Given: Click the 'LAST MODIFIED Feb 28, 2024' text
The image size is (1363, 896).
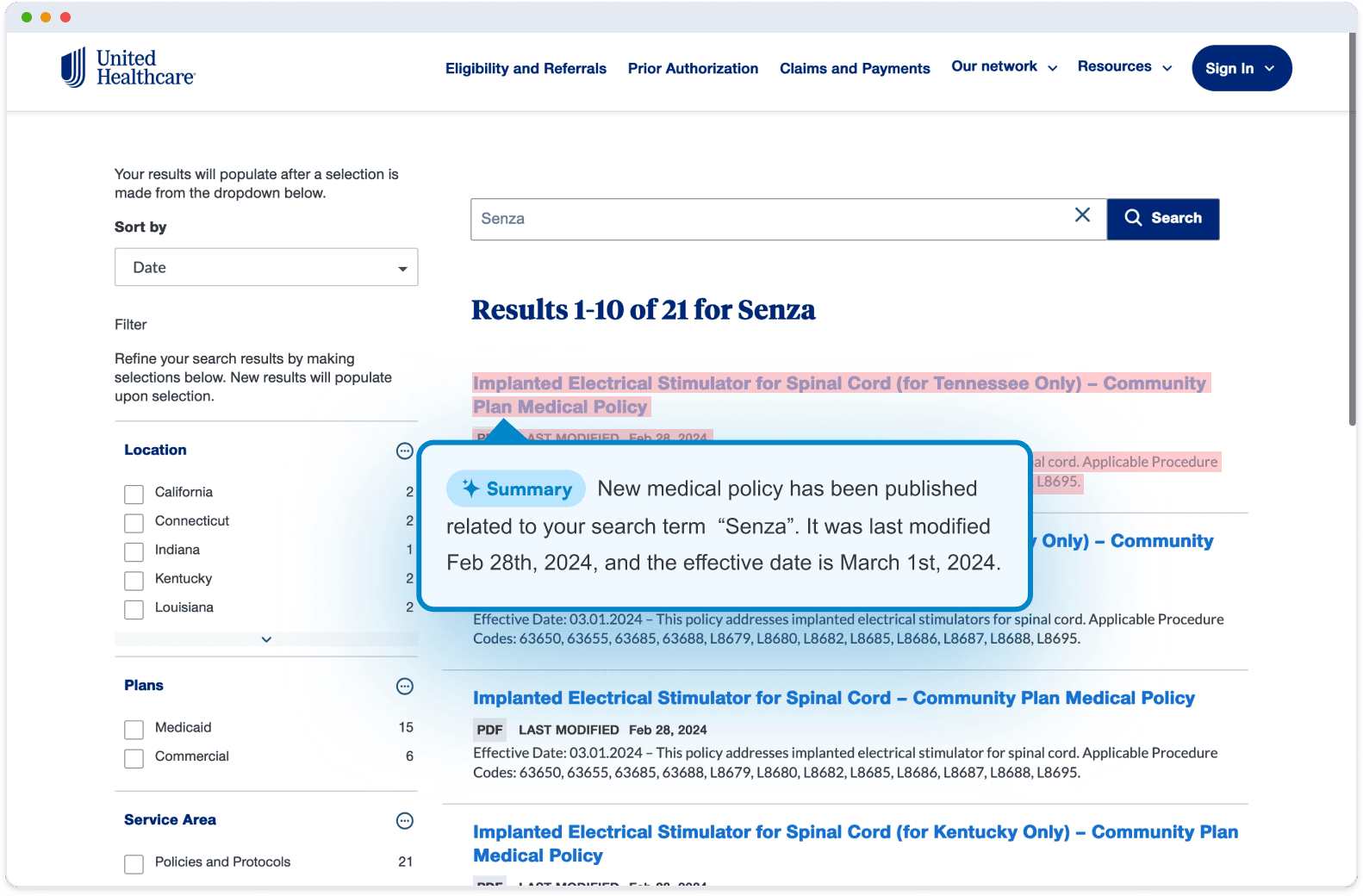Looking at the screenshot, I should click(613, 730).
